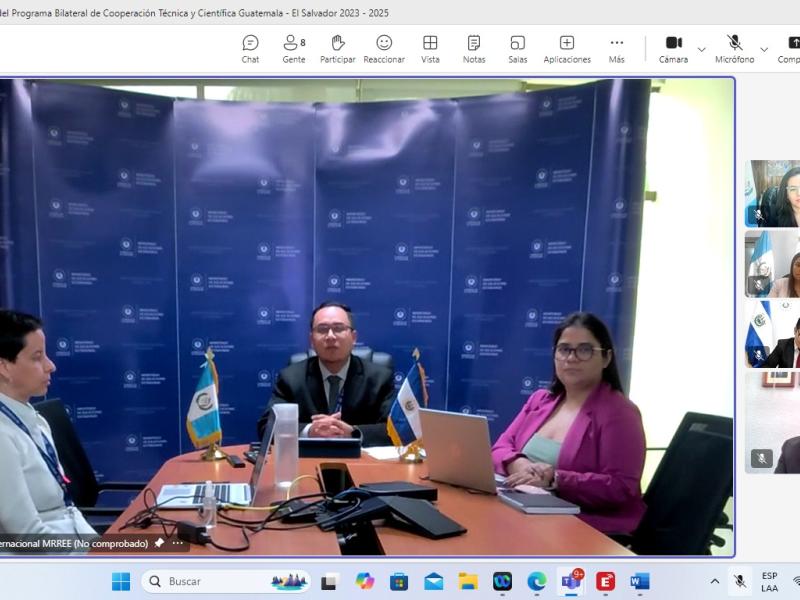Raise hand with Participar button

tap(338, 48)
